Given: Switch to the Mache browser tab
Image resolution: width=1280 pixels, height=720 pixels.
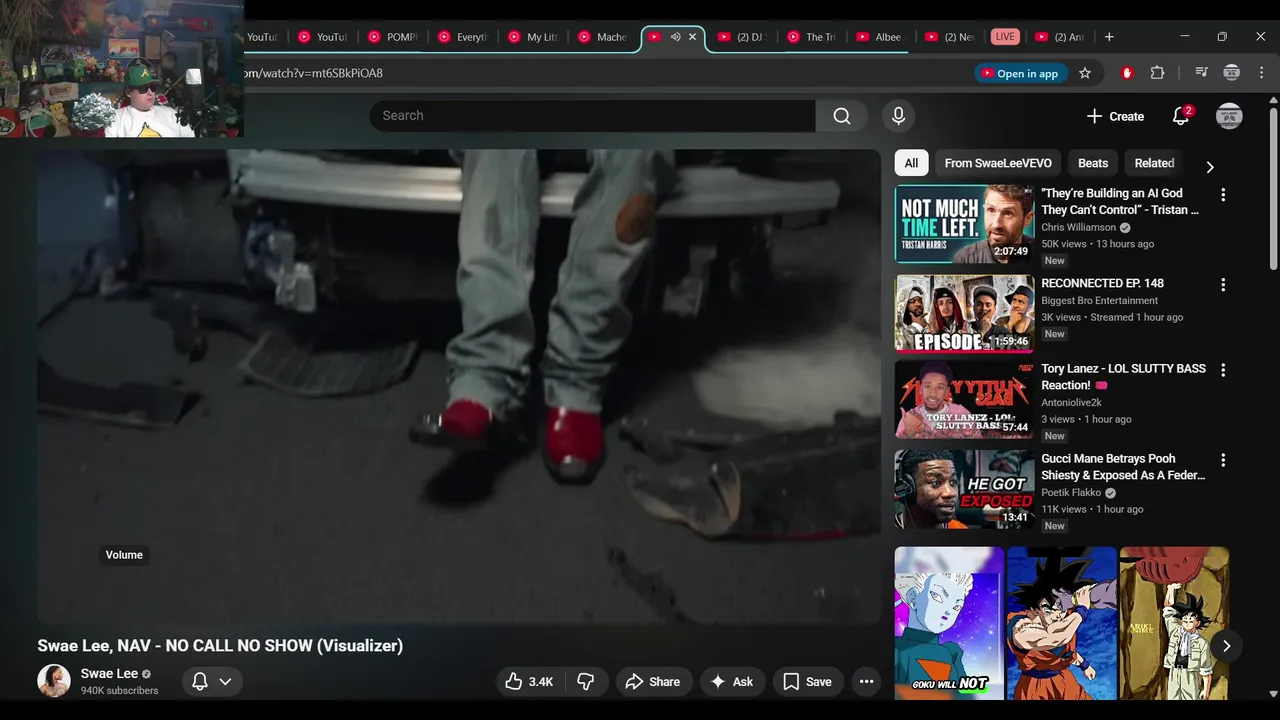Looking at the screenshot, I should (602, 37).
